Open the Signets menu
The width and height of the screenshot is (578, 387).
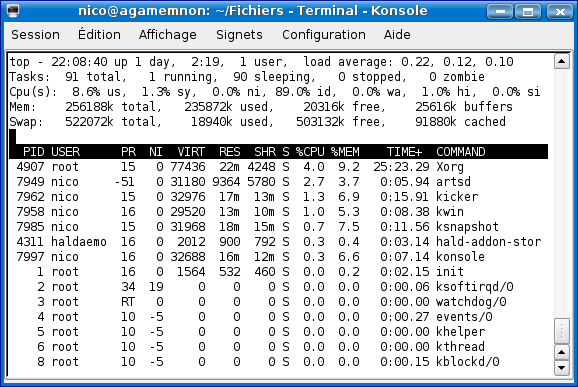pyautogui.click(x=239, y=35)
